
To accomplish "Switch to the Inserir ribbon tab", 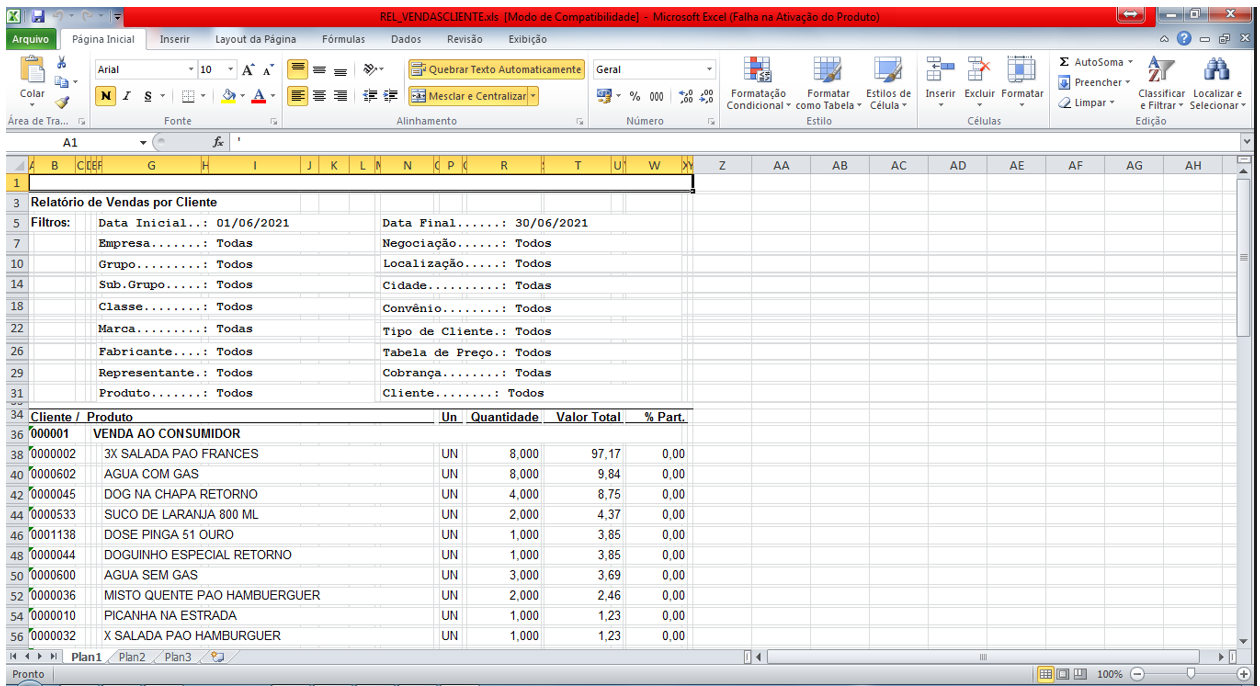I will [175, 39].
